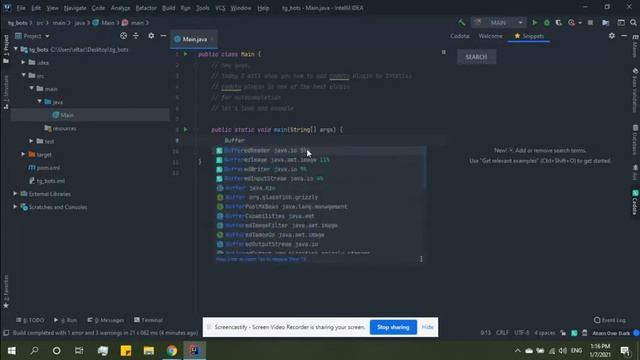
Task: Hide the Codota panel
Action: (624, 36)
